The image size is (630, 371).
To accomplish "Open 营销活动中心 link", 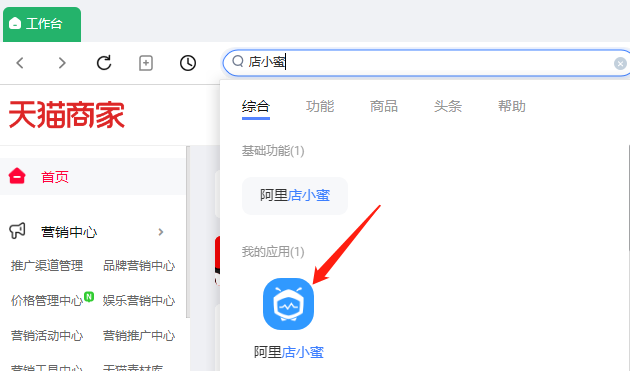I will click(47, 336).
